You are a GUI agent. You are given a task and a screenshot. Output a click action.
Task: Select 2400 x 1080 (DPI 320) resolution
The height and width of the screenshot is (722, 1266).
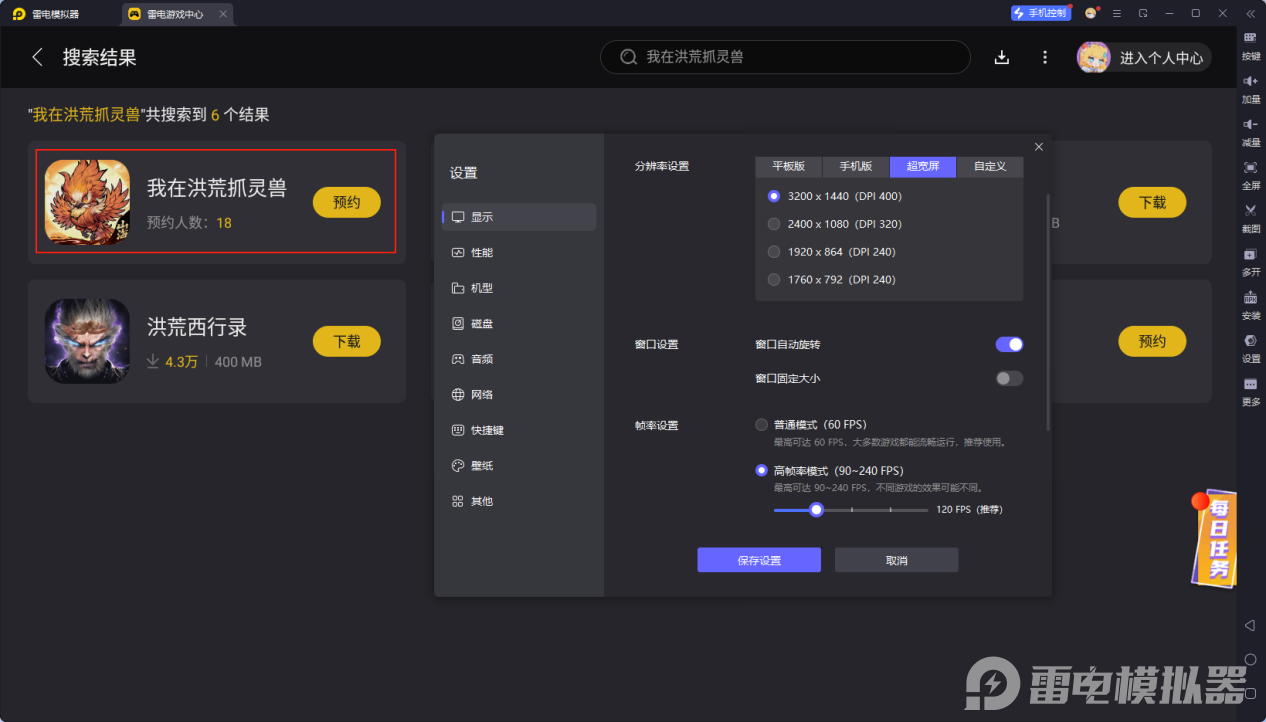pos(773,224)
